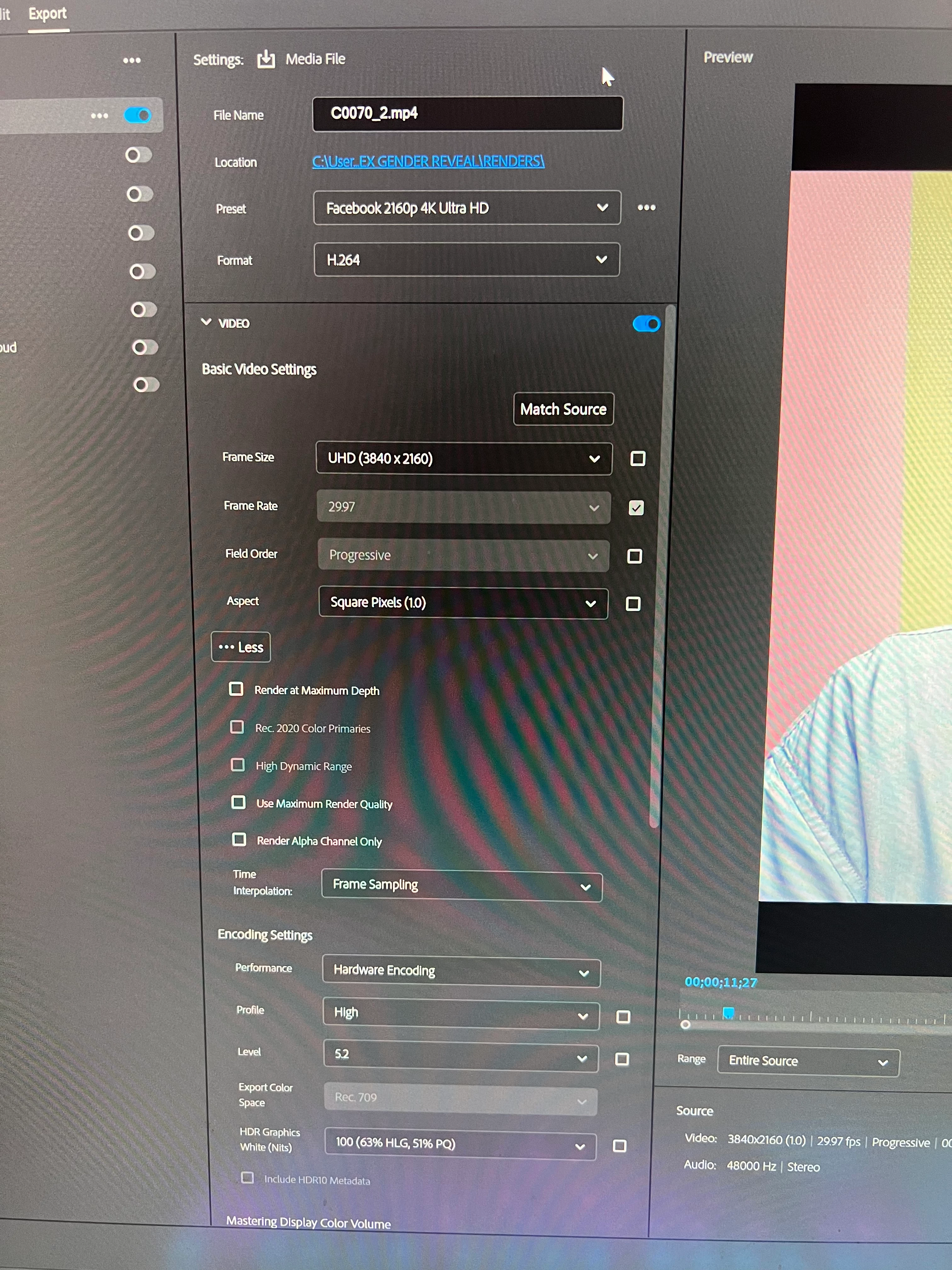The height and width of the screenshot is (1270, 952).
Task: Collapse the VIDEO section chevron
Action: click(207, 322)
